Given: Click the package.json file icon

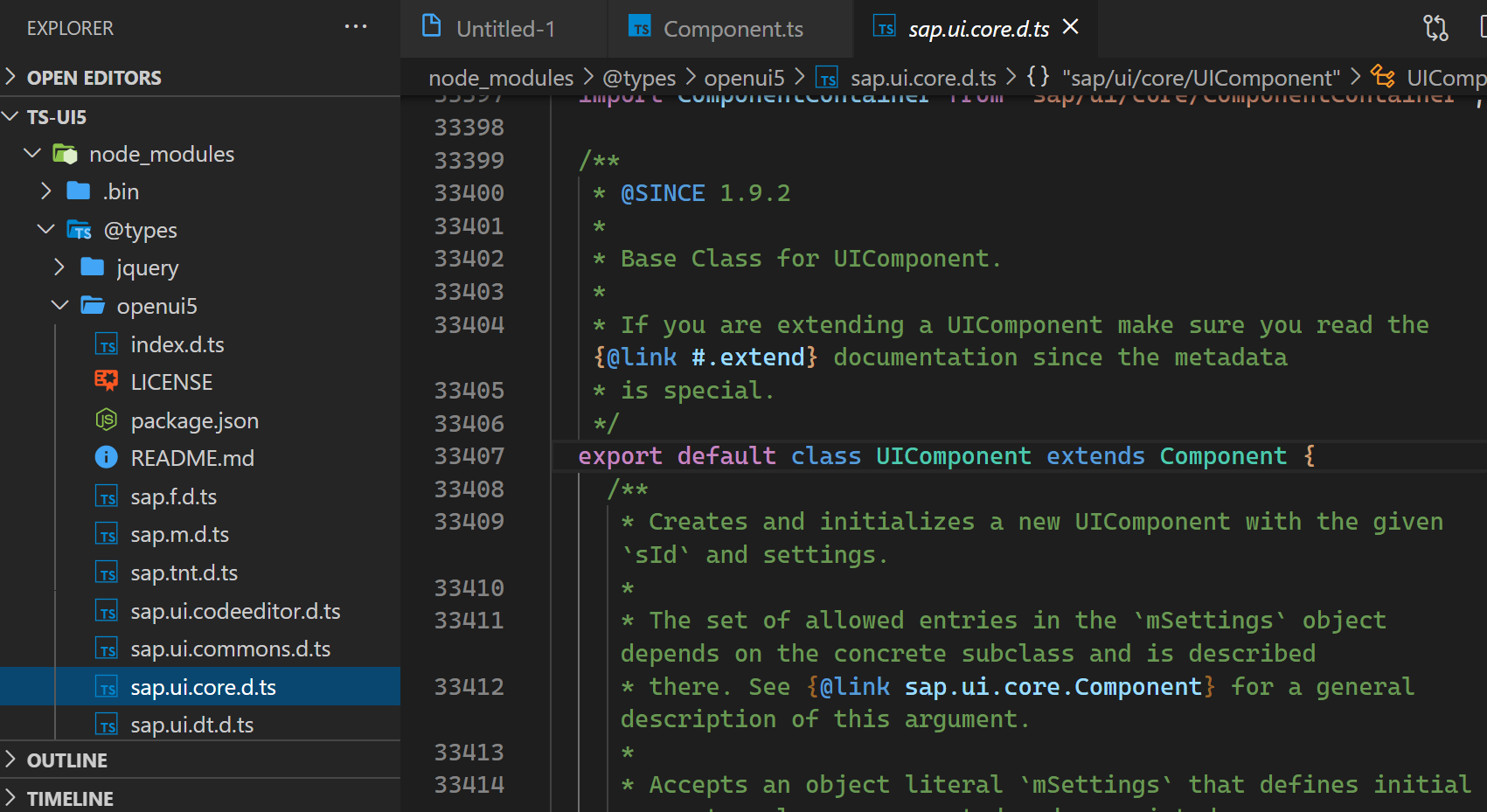Looking at the screenshot, I should [106, 420].
